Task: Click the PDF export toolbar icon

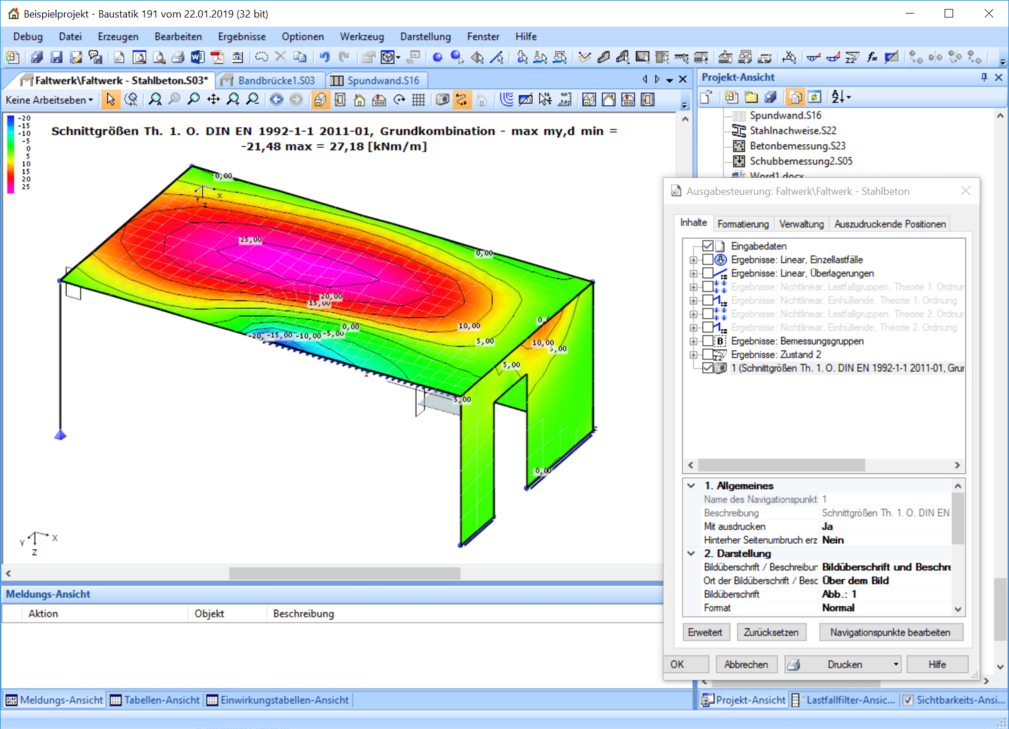Action: [217, 58]
